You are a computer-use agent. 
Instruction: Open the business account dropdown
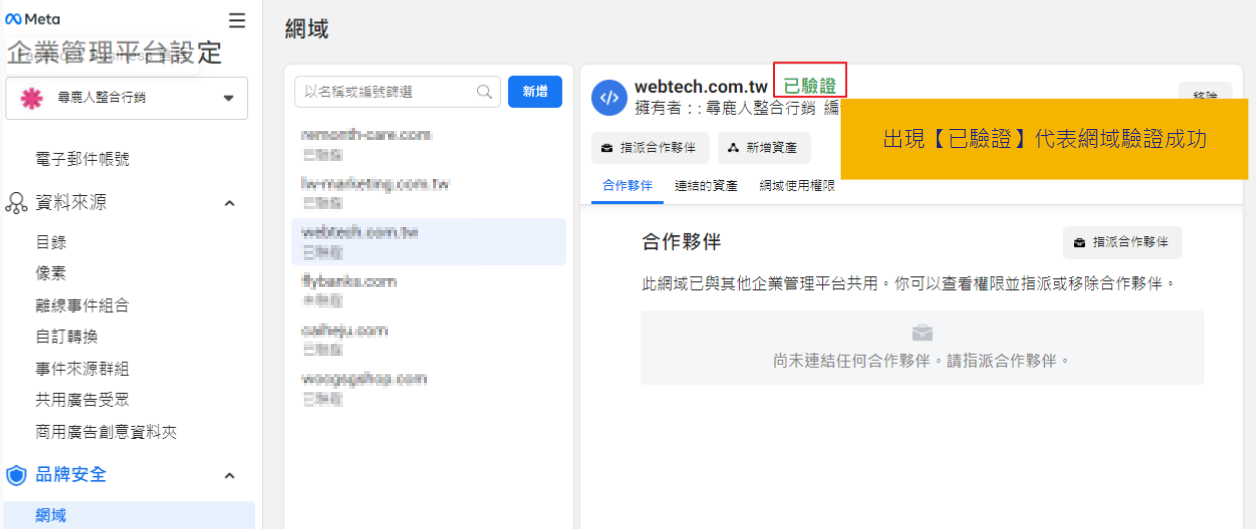click(228, 98)
